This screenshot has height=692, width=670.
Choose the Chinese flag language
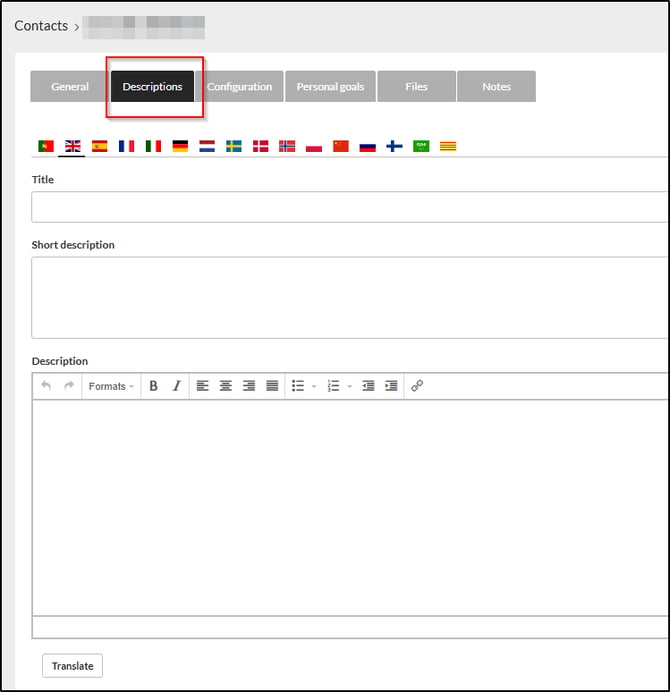click(341, 146)
